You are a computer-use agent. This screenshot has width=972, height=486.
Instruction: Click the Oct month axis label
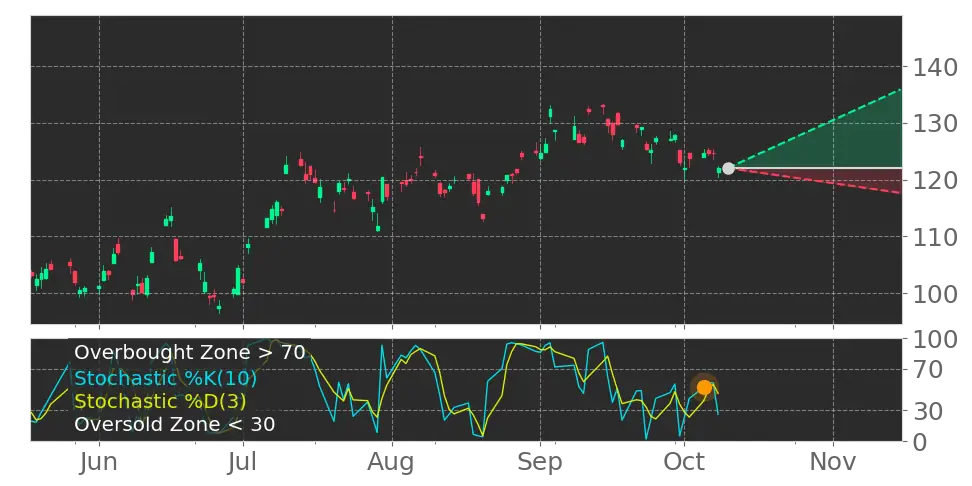[684, 462]
